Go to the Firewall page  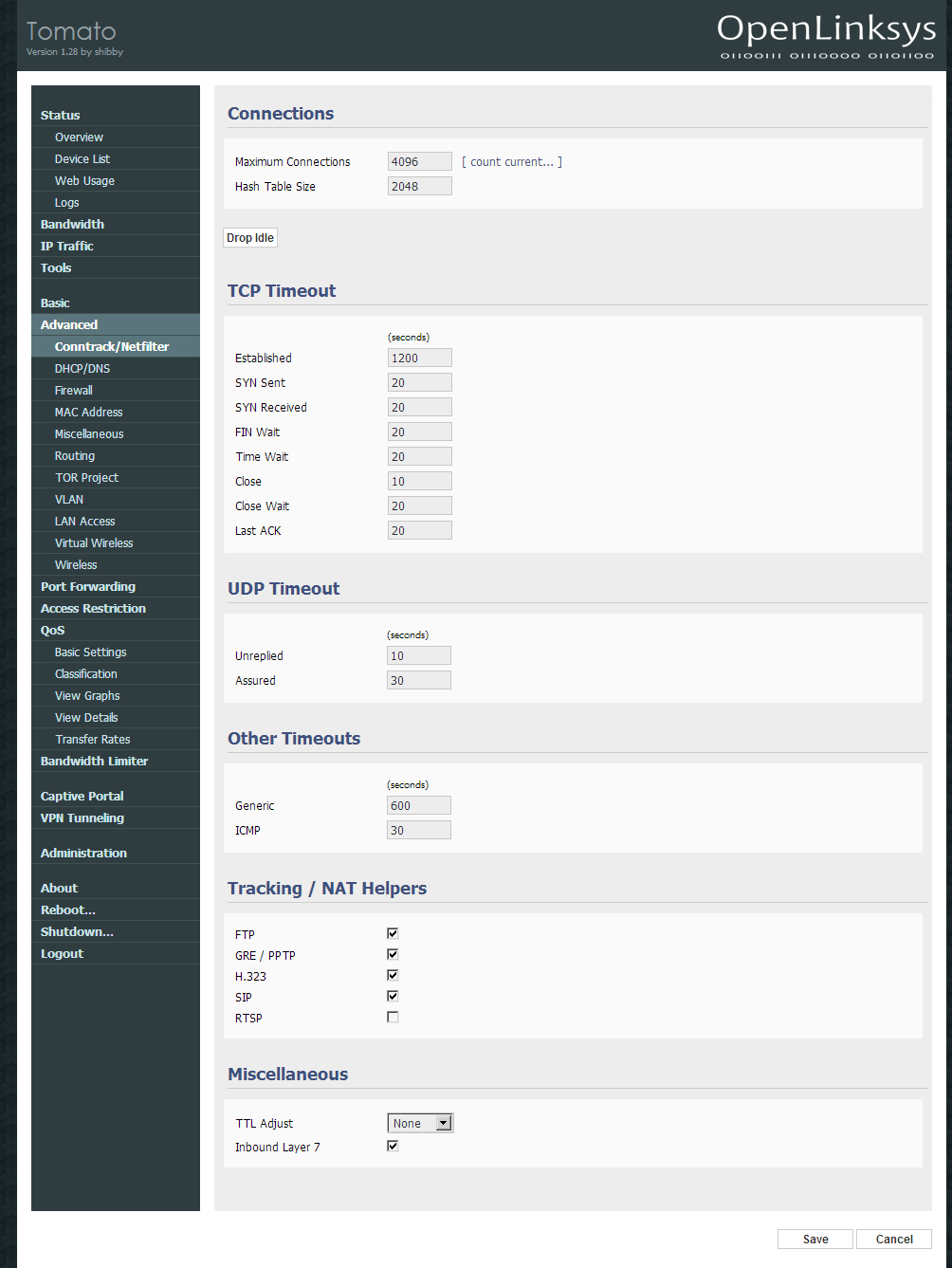click(x=74, y=391)
